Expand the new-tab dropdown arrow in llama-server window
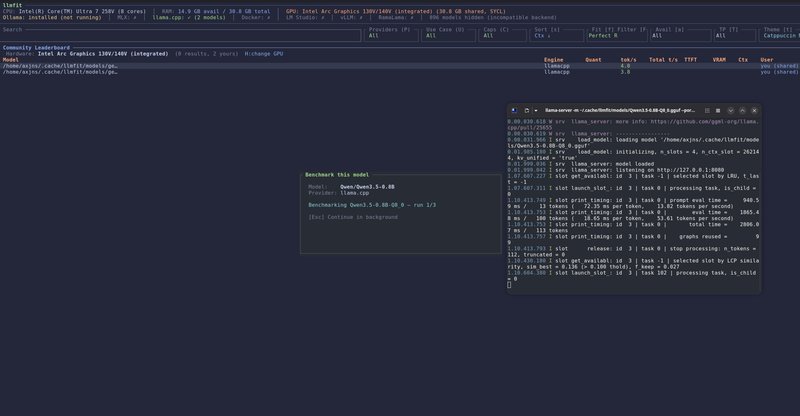The image size is (800, 416). click(x=536, y=110)
